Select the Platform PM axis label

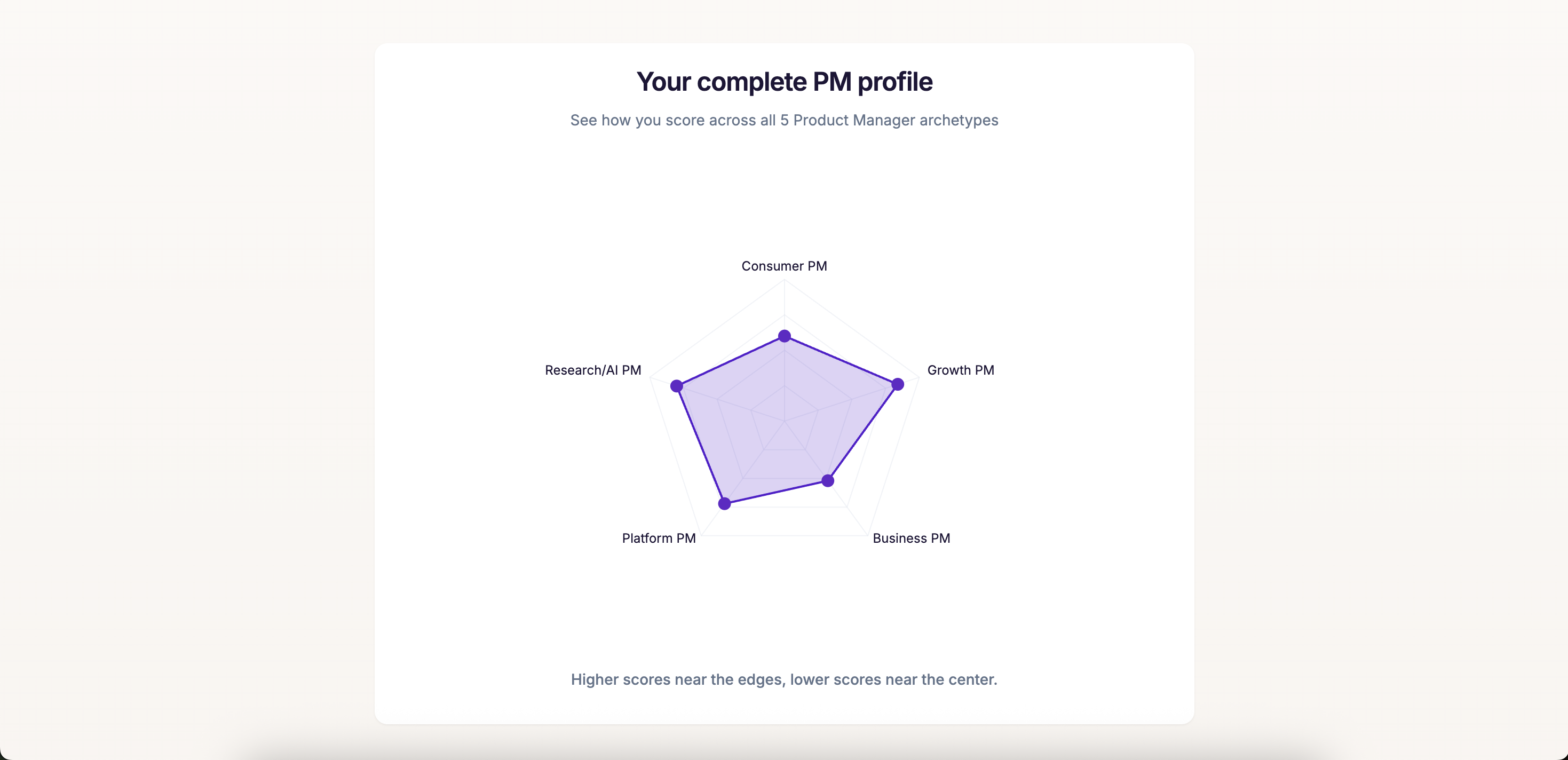click(x=659, y=538)
